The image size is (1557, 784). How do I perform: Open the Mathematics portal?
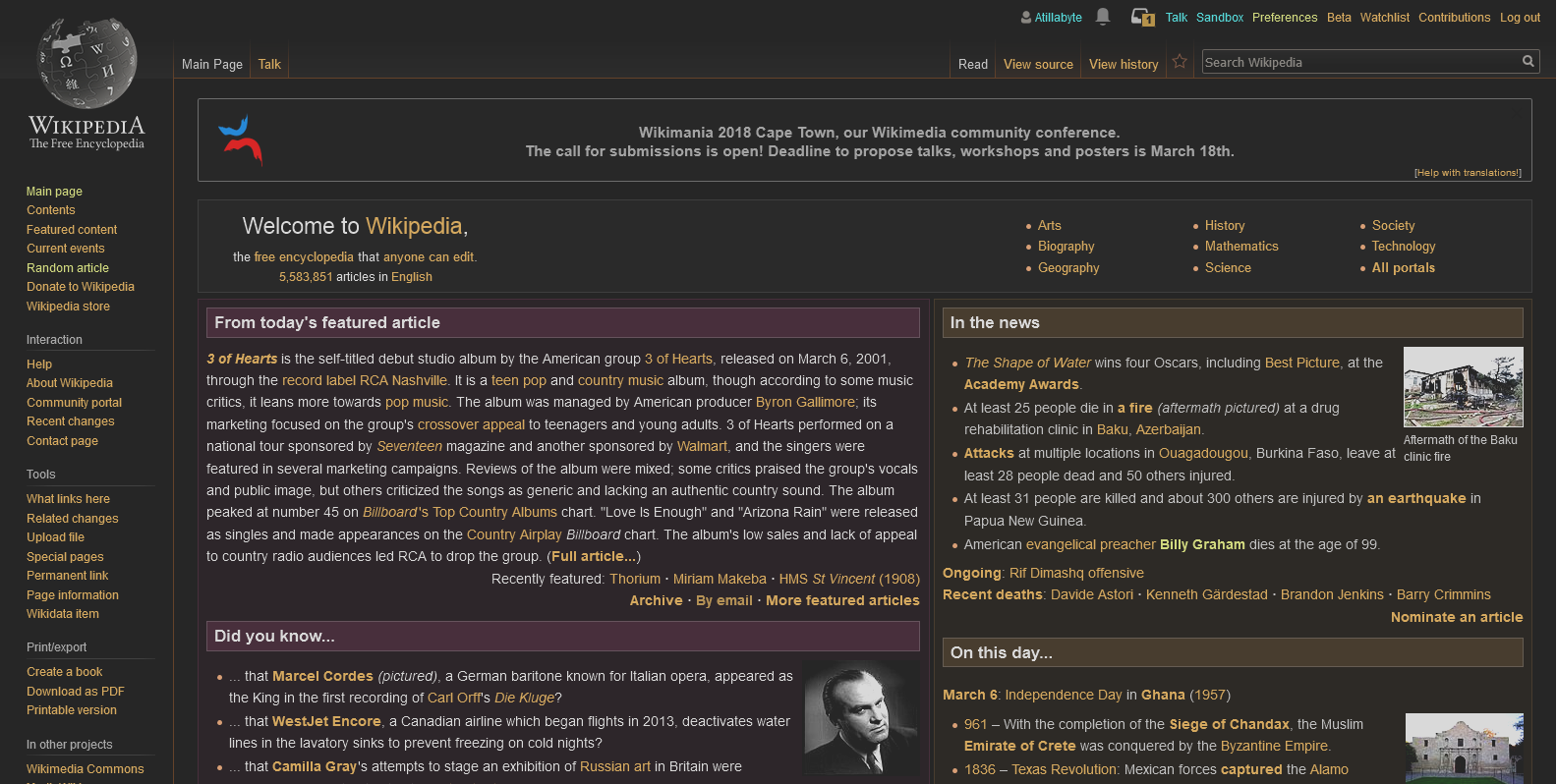[x=1241, y=247]
